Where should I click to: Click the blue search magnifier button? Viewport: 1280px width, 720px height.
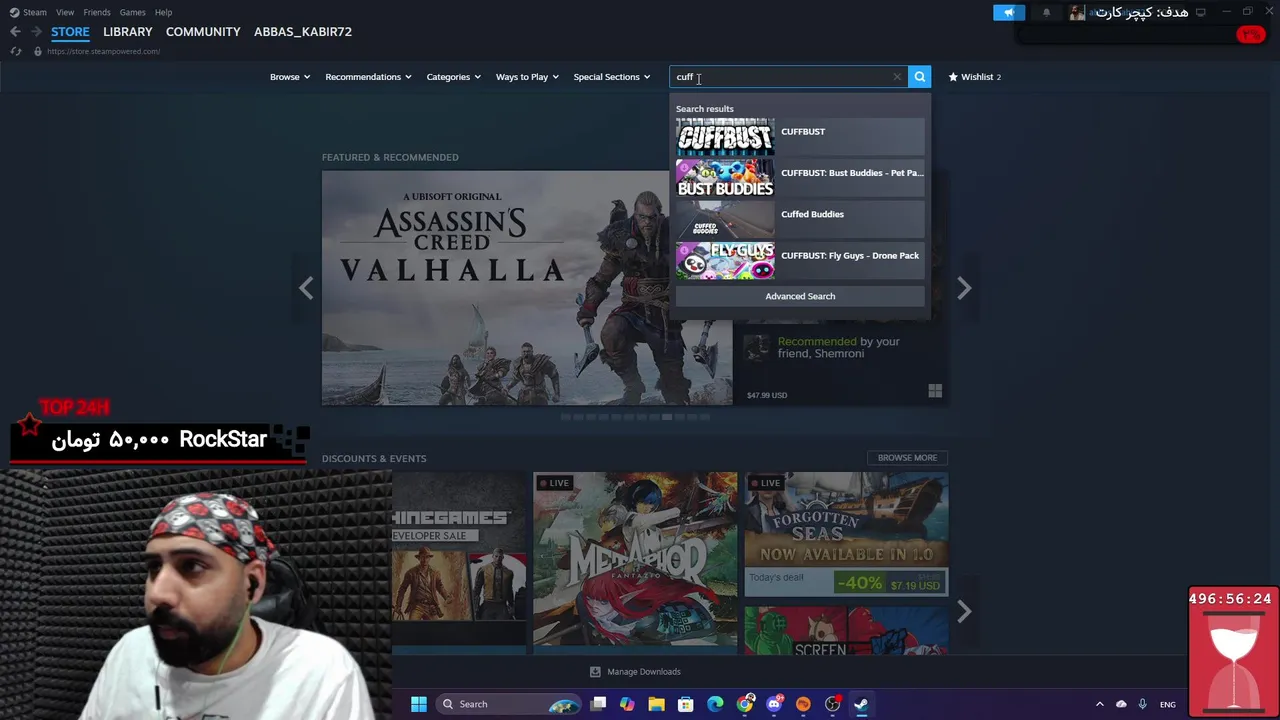920,77
